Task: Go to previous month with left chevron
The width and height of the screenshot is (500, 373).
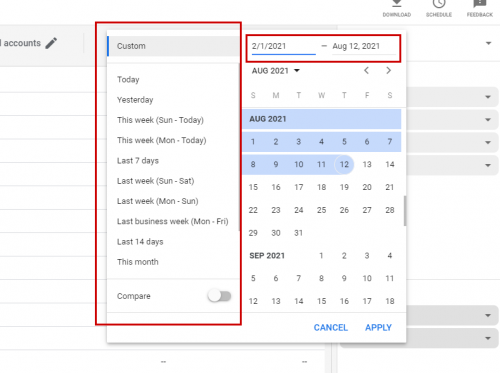Action: click(366, 70)
